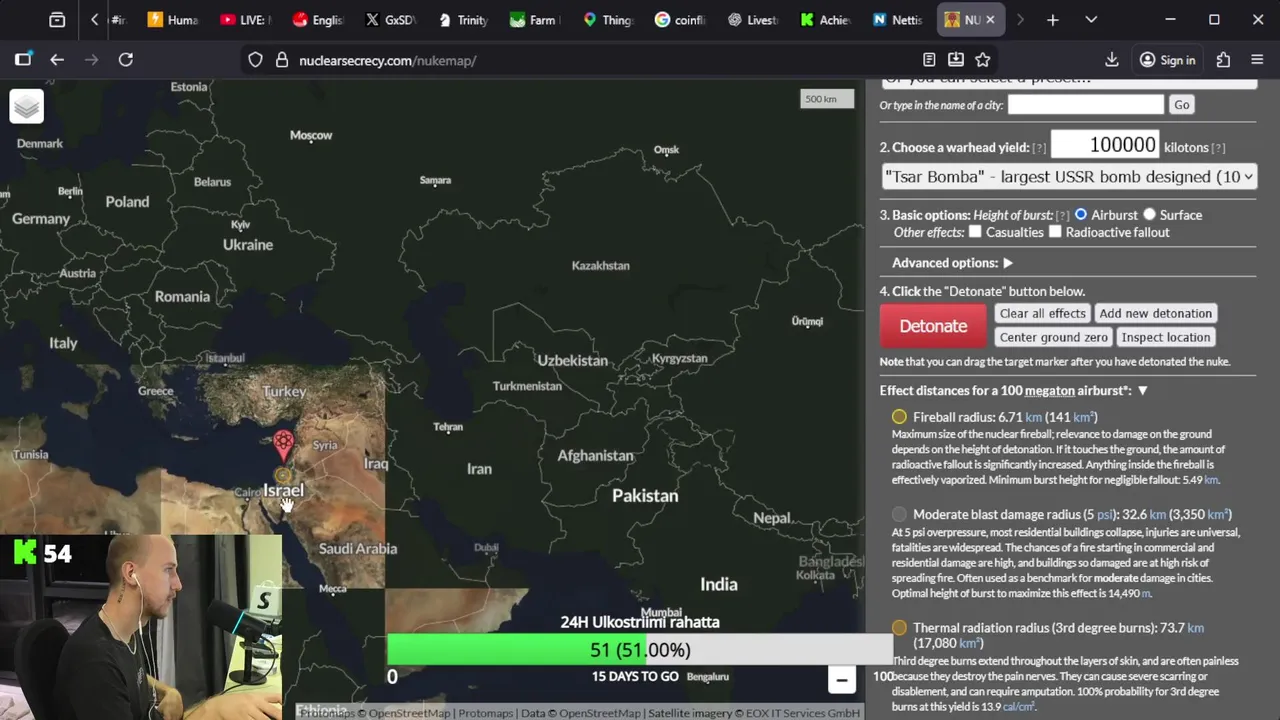Click Center ground zero button
This screenshot has width=1280, height=720.
click(x=1053, y=337)
